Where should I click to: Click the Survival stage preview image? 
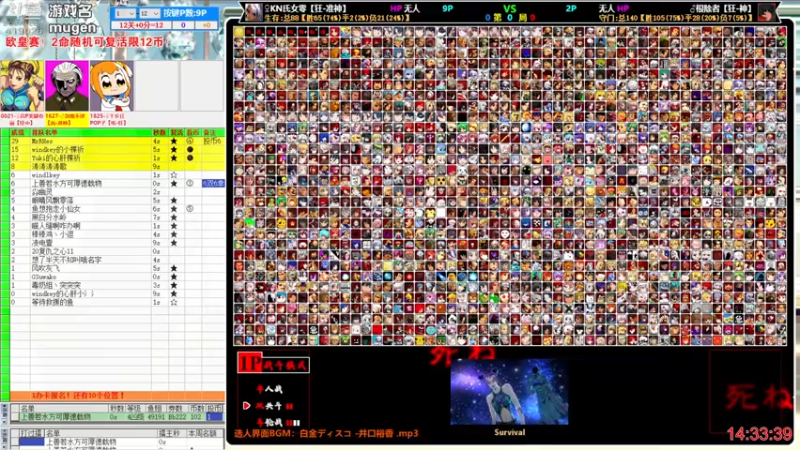point(509,391)
